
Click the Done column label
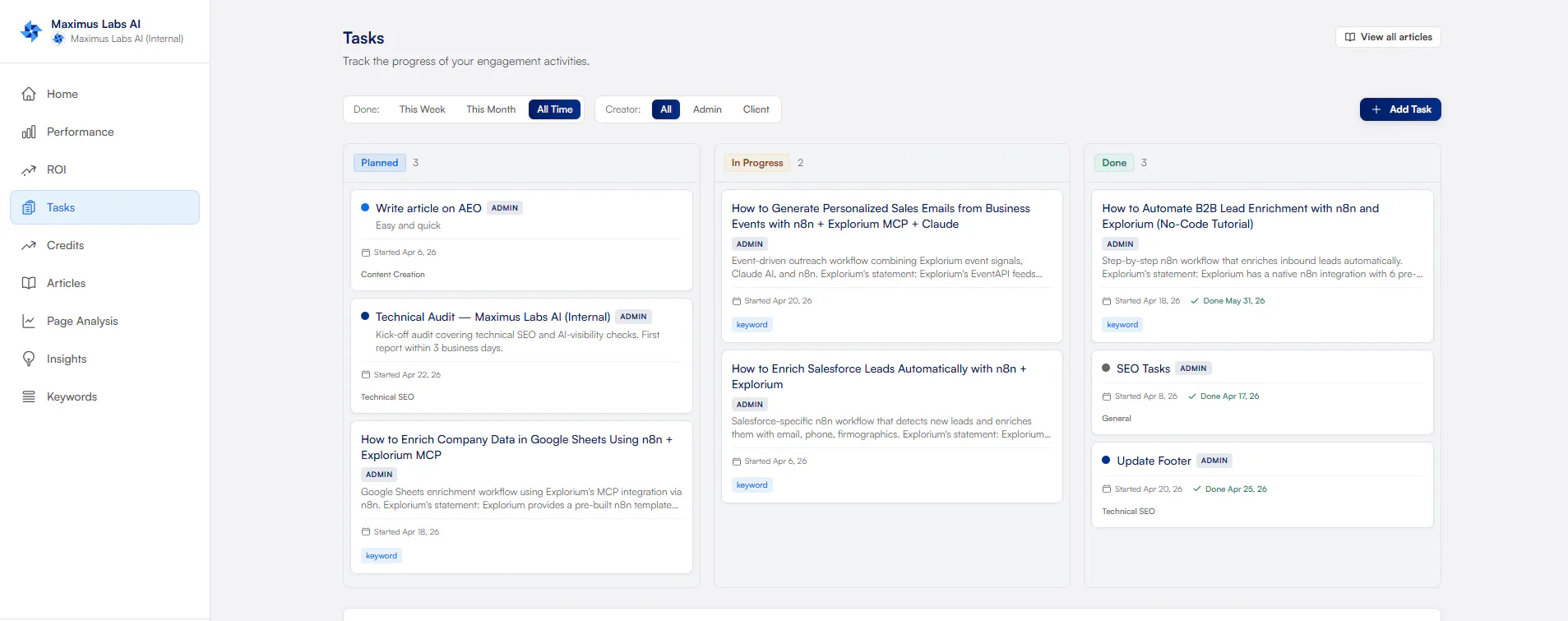(1114, 163)
